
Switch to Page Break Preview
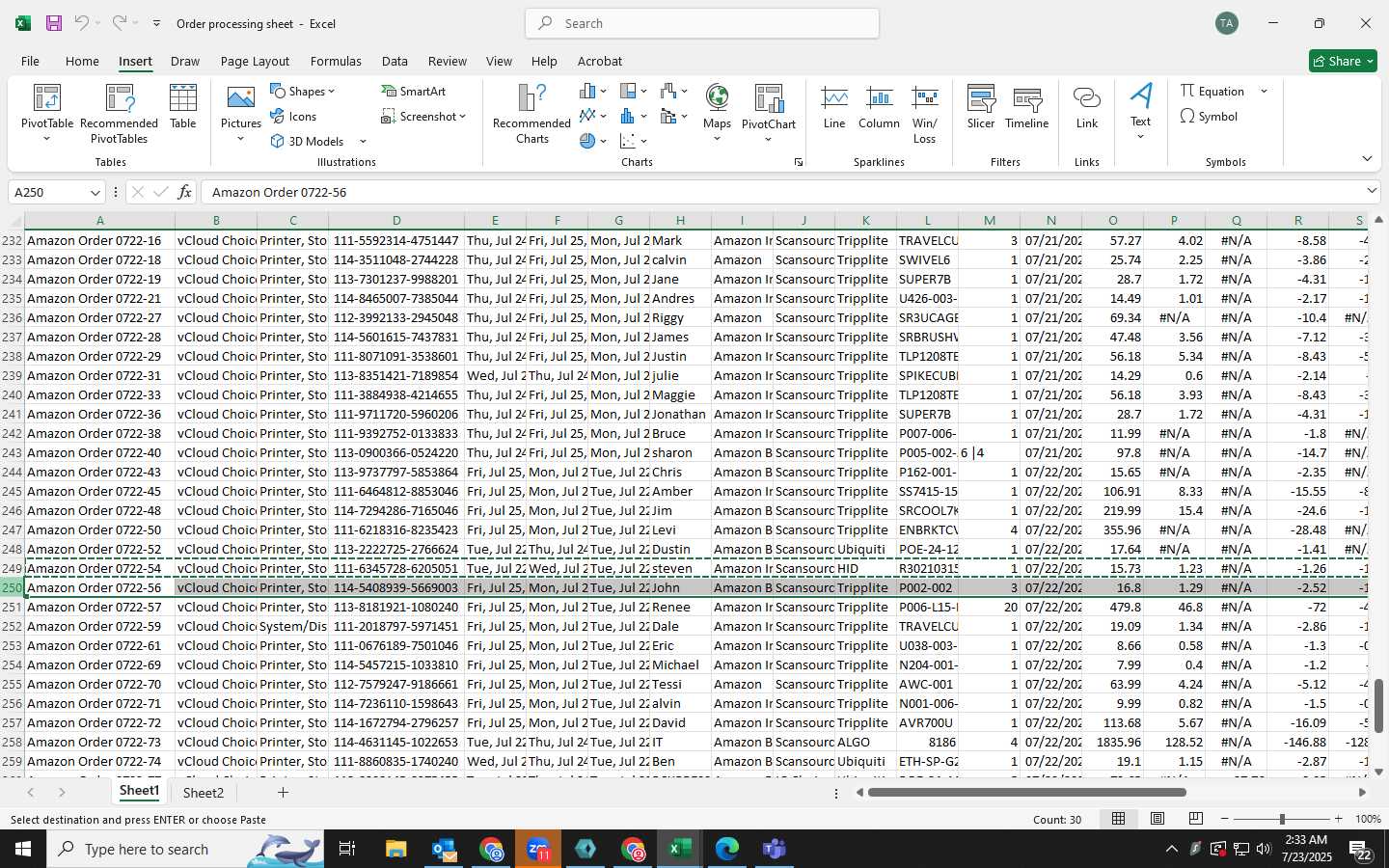pyautogui.click(x=1195, y=819)
